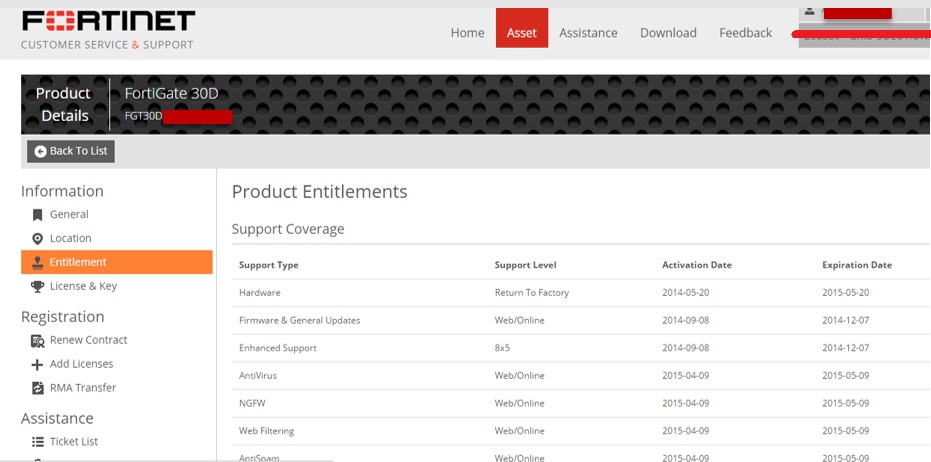
Task: Click the FortiGate 30D product title
Action: [172, 94]
